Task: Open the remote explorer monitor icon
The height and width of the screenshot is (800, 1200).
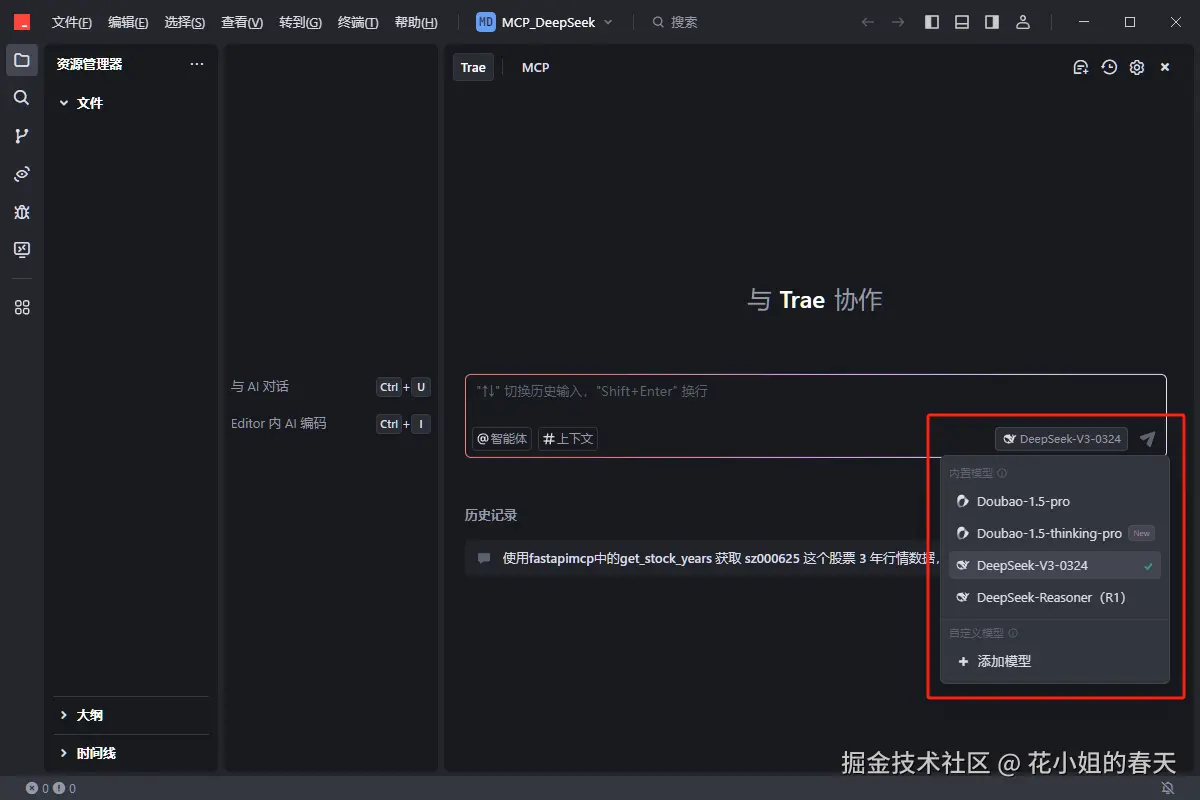Action: (22, 250)
